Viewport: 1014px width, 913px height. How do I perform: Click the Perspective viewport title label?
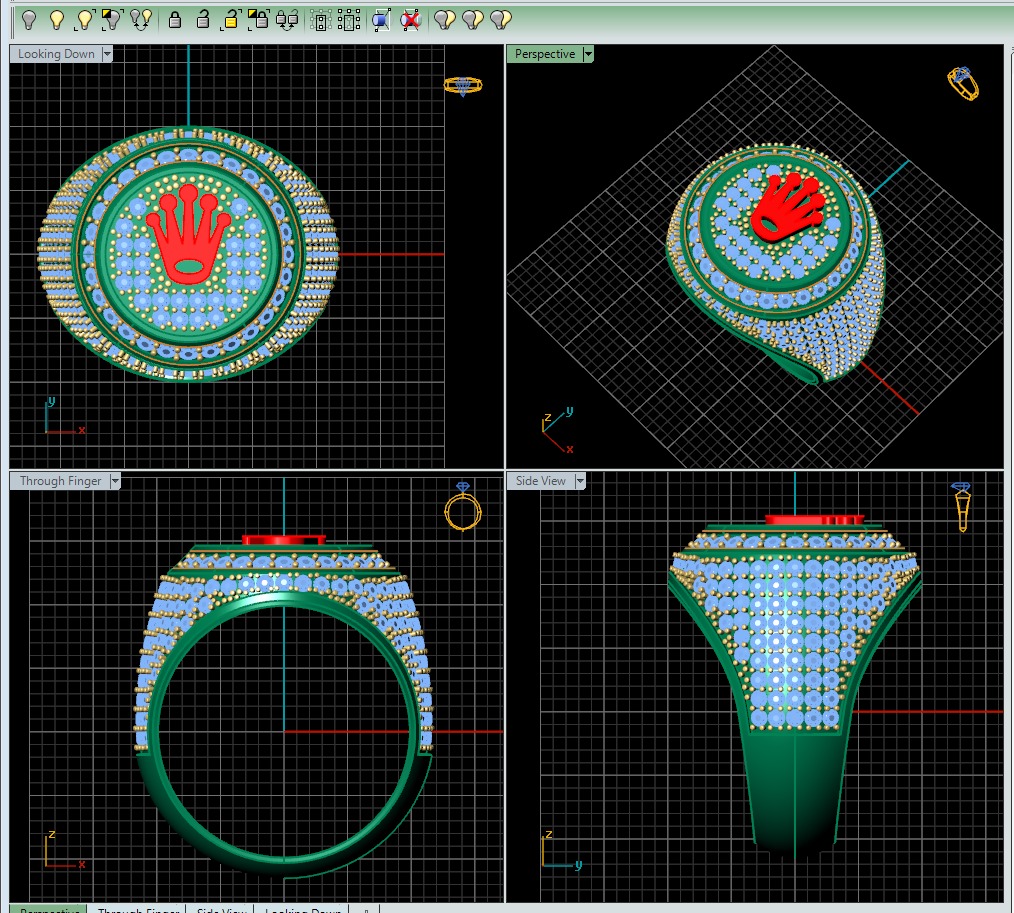coord(545,54)
